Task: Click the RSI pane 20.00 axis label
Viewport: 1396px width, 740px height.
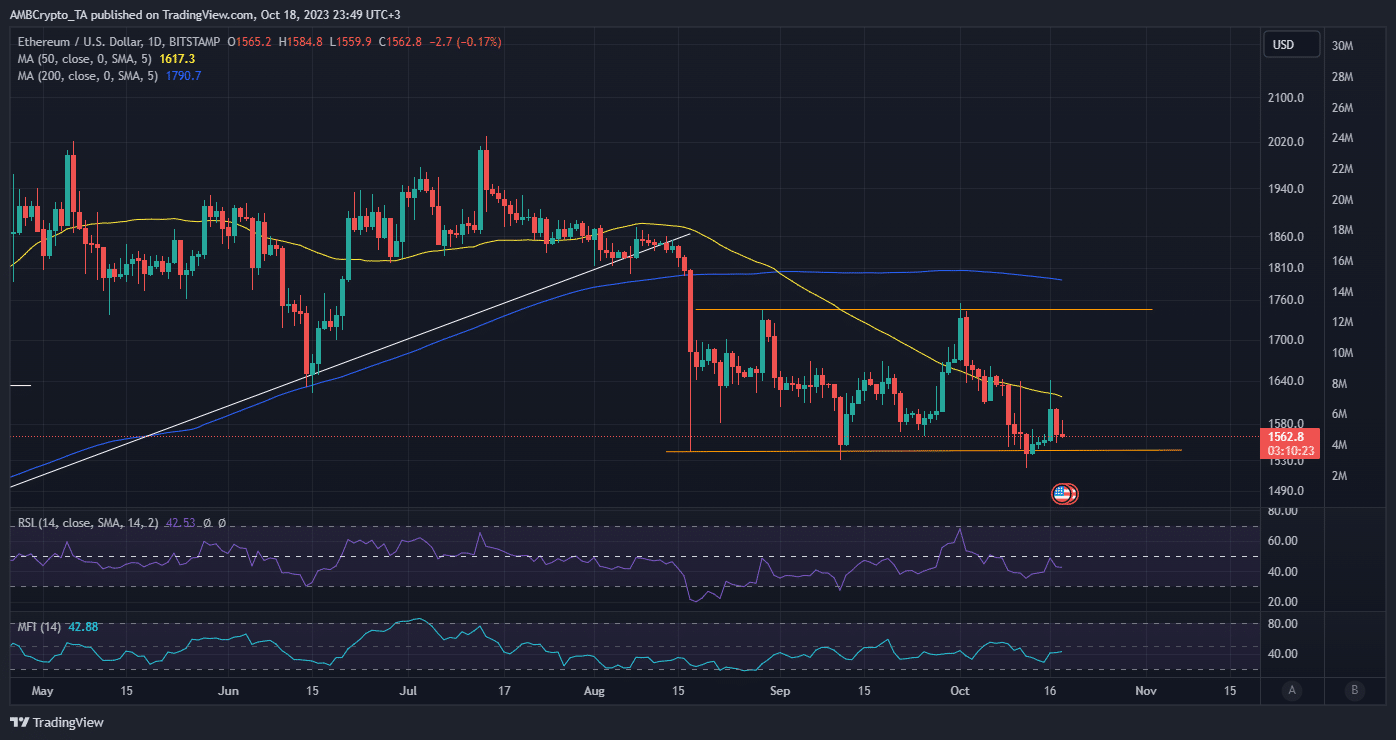Action: pyautogui.click(x=1281, y=602)
